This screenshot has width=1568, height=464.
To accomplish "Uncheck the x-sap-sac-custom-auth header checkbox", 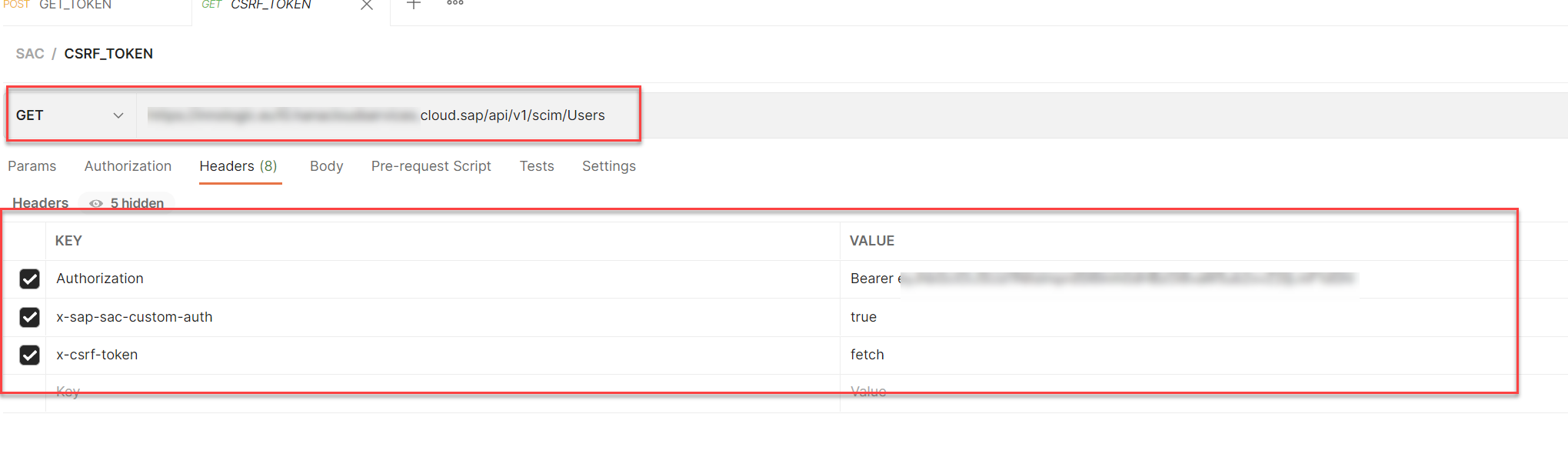I will 30,317.
